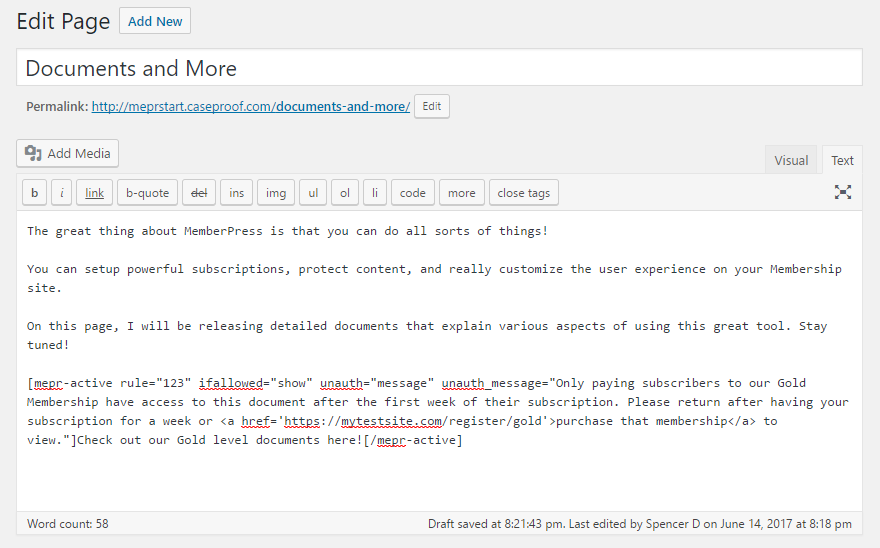The width and height of the screenshot is (880, 548).
Task: Click the text "rule="123"" in the shortcode
Action: 155,383
